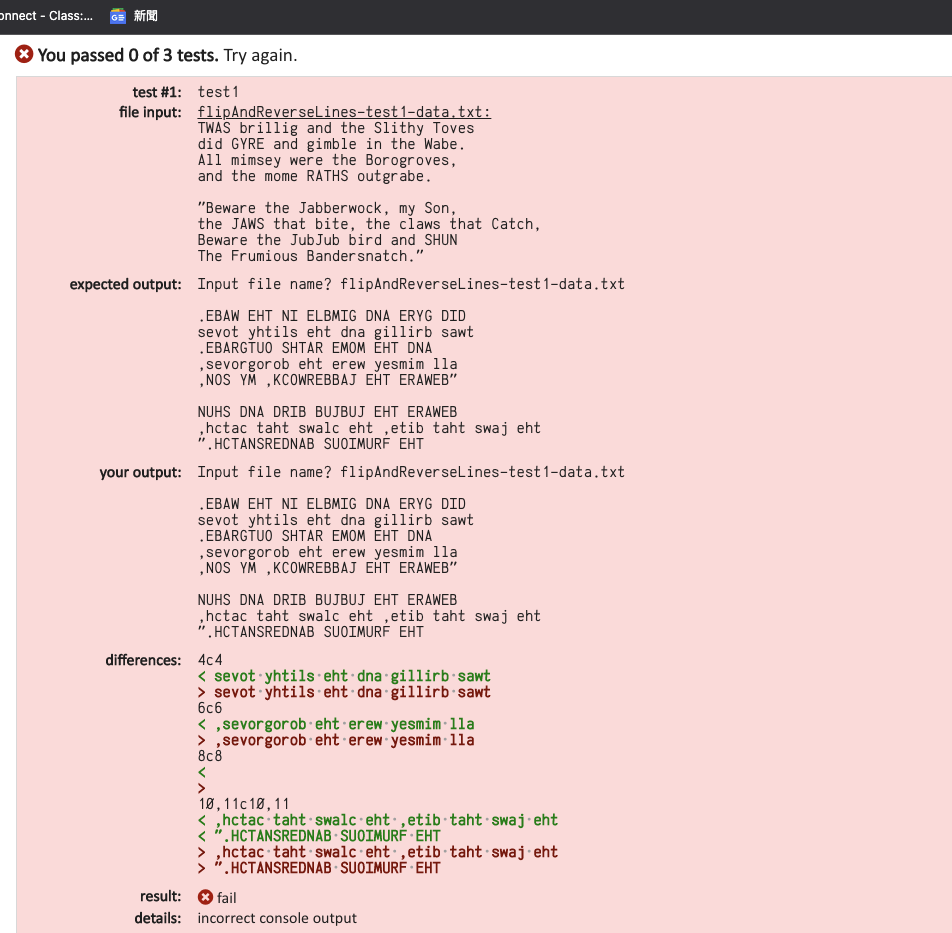Click the 'incorrect console output' details text
952x933 pixels.
pyautogui.click(x=276, y=918)
